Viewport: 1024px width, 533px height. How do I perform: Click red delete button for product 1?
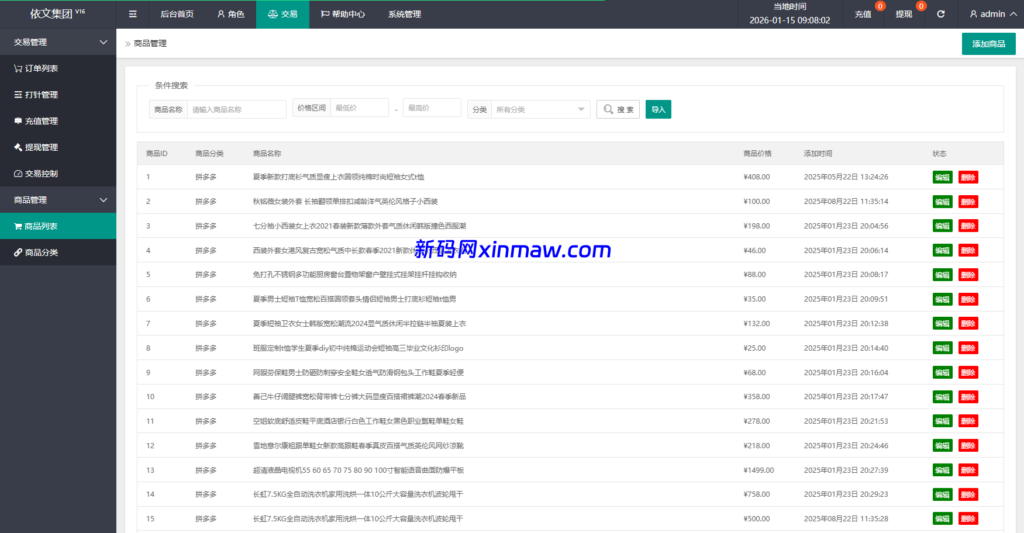968,177
